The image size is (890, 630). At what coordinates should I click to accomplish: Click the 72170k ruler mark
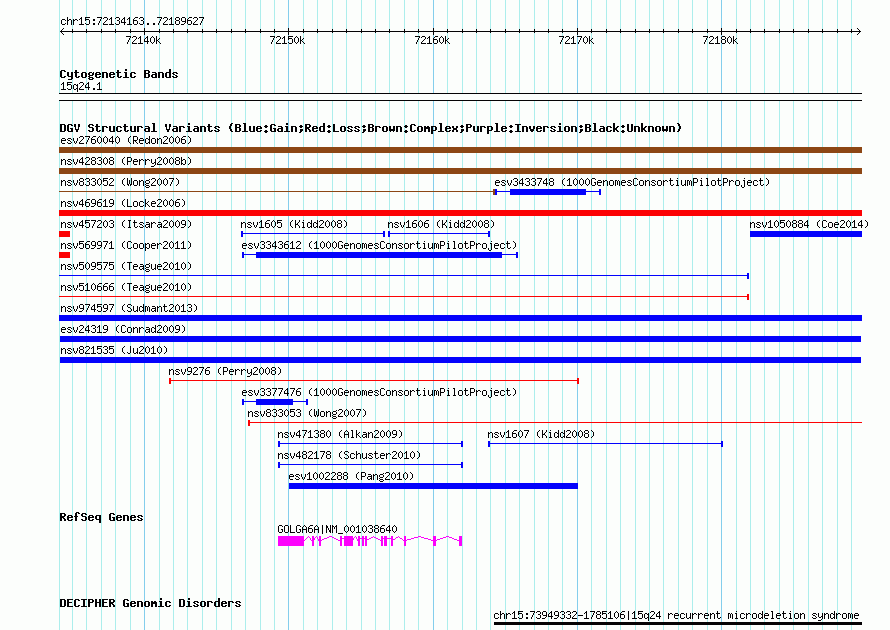click(x=576, y=40)
